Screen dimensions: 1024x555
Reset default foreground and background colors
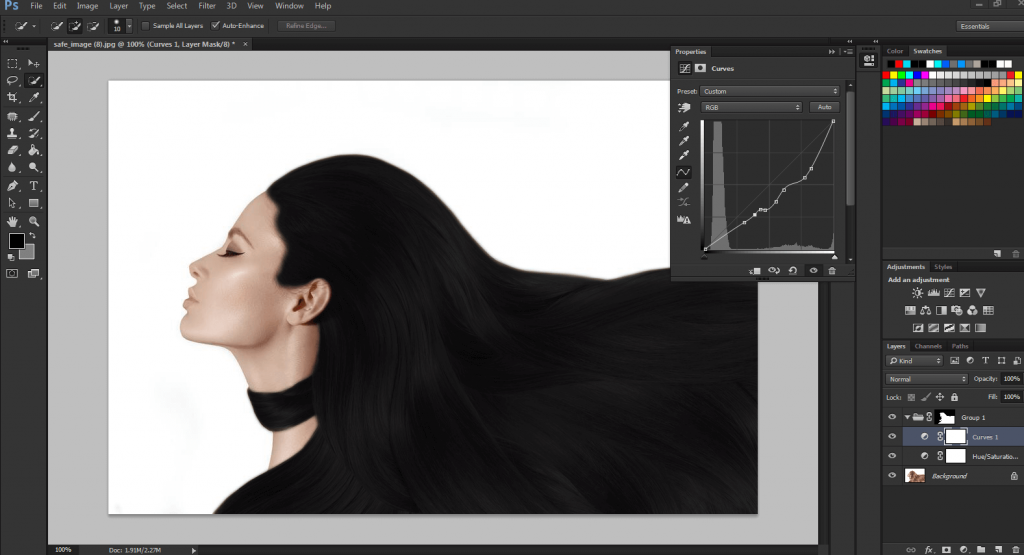coord(11,257)
